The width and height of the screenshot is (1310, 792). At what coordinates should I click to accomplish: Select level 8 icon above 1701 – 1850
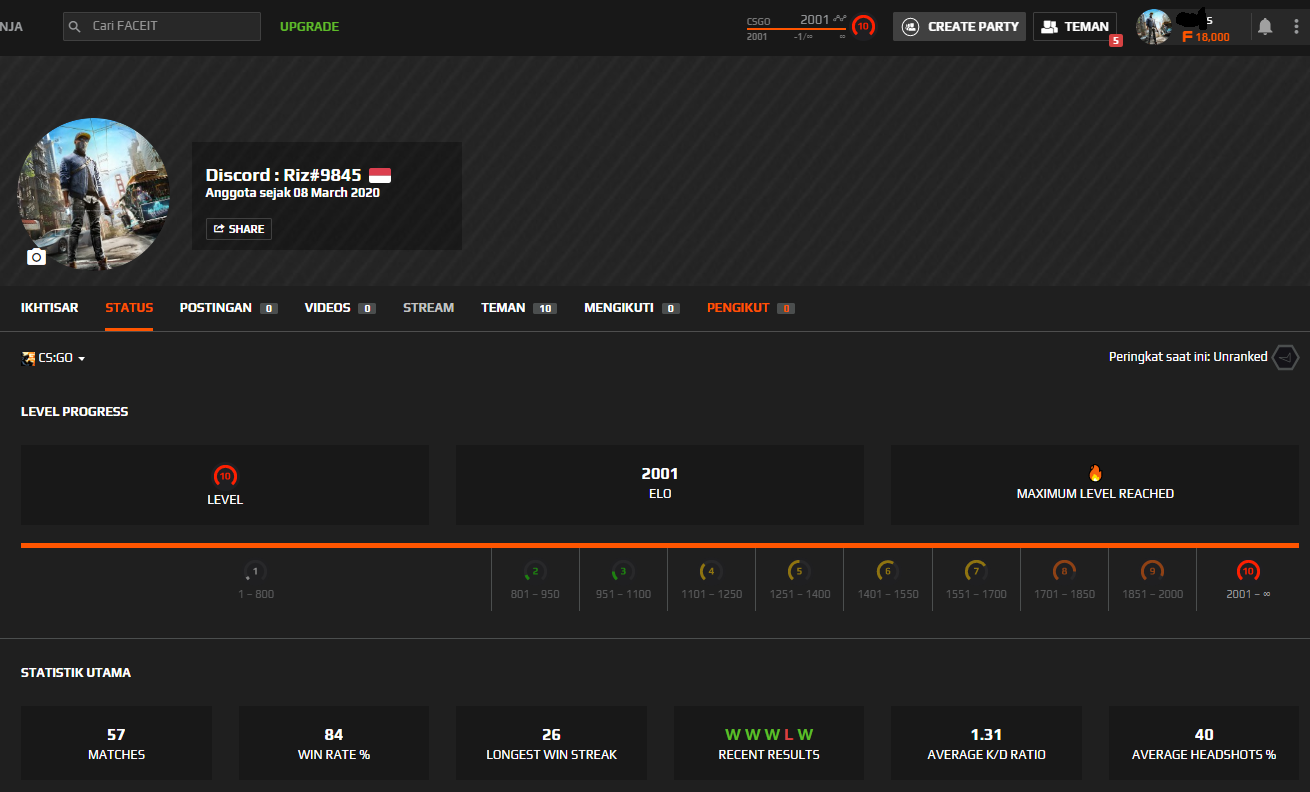tap(1064, 572)
